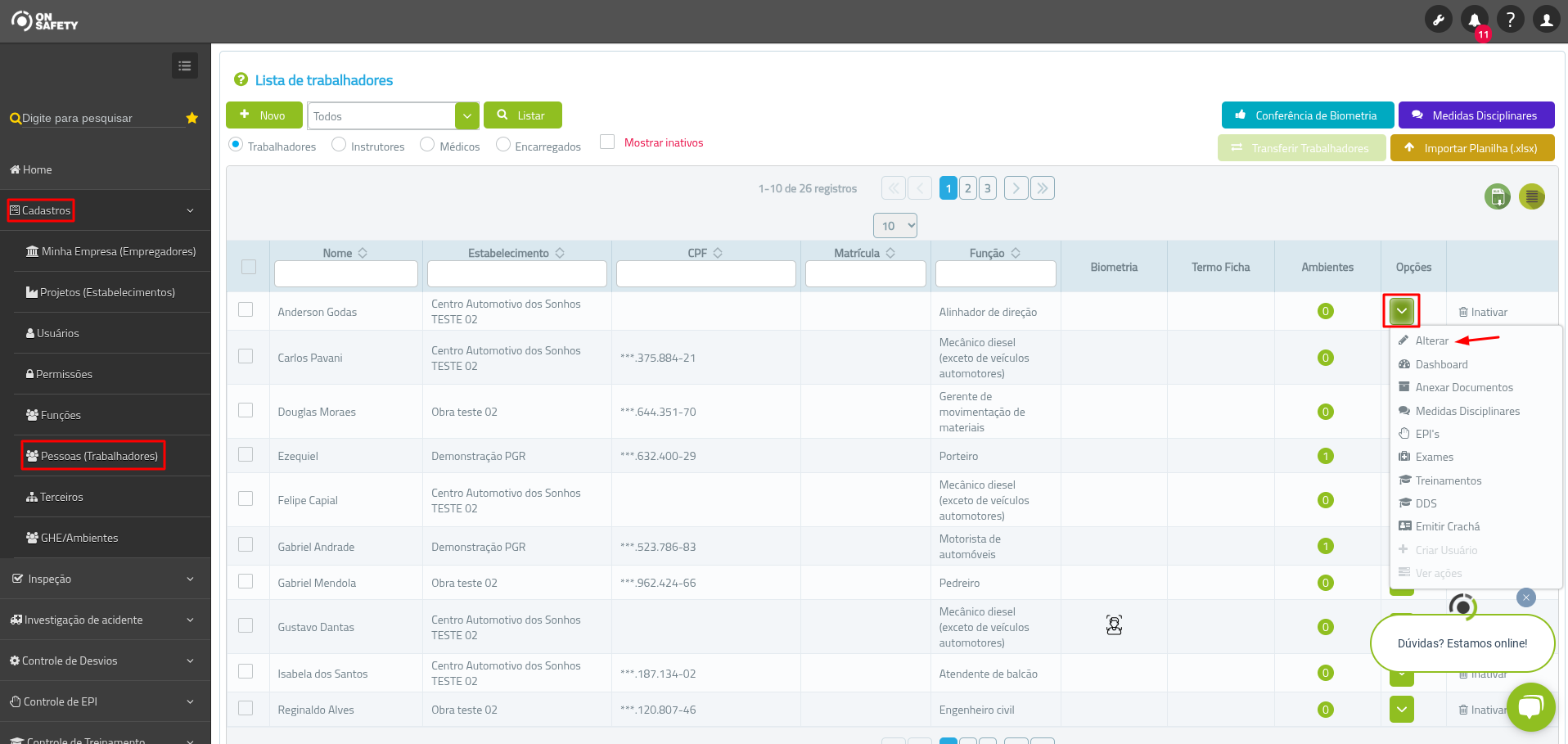The height and width of the screenshot is (744, 1568).
Task: Toggle sidebar with the list menu icon
Action: point(185,65)
